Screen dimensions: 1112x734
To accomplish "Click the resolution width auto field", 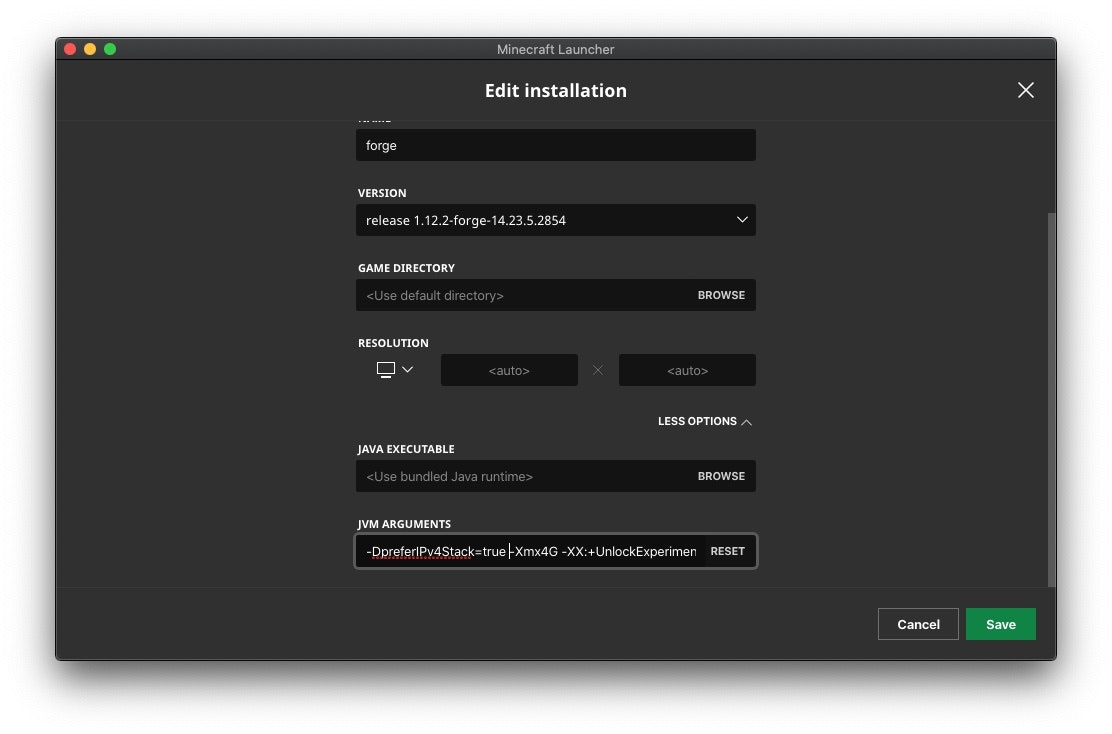I will tap(509, 370).
